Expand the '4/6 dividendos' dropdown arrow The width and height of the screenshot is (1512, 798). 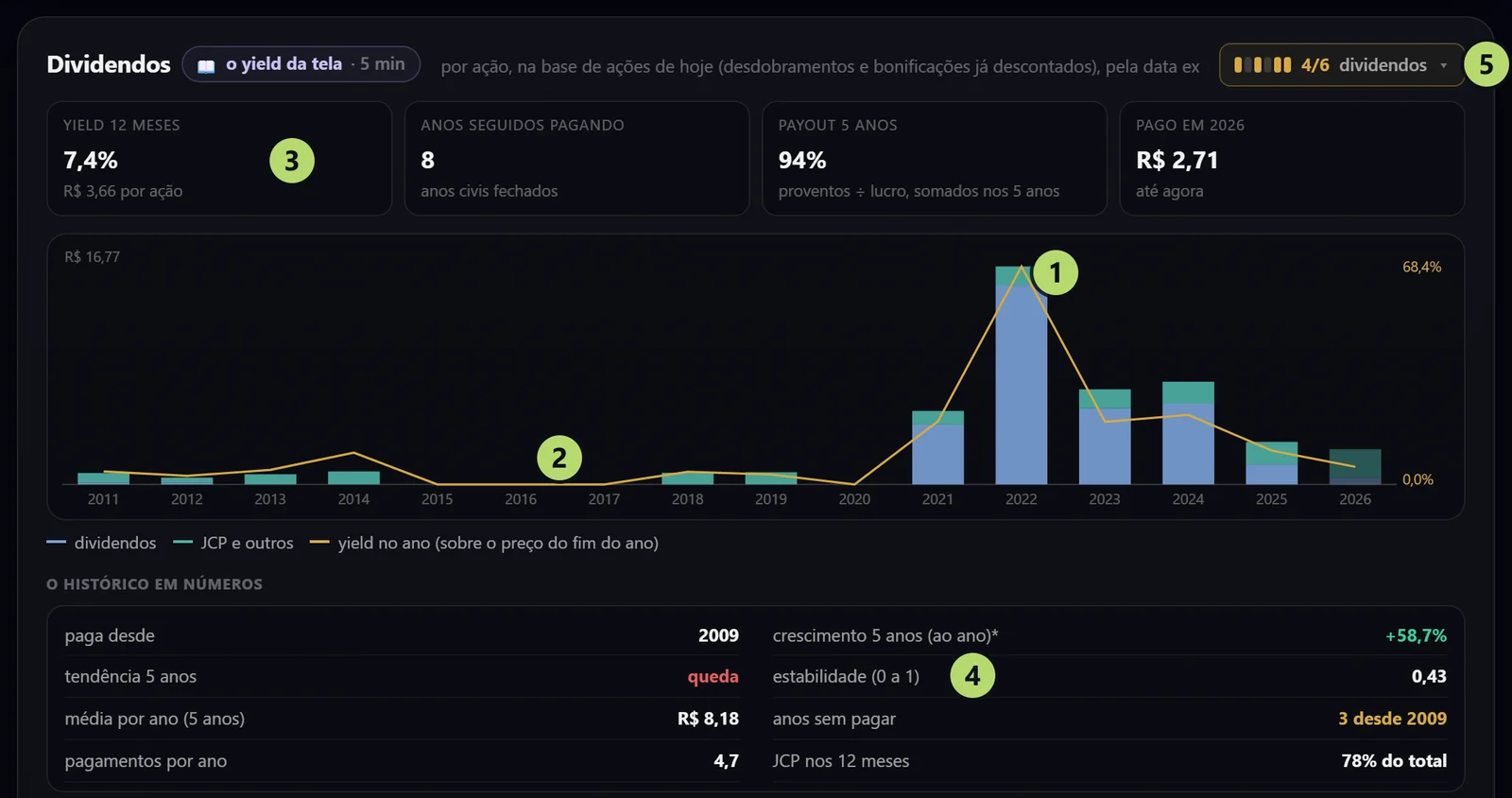pos(1443,65)
